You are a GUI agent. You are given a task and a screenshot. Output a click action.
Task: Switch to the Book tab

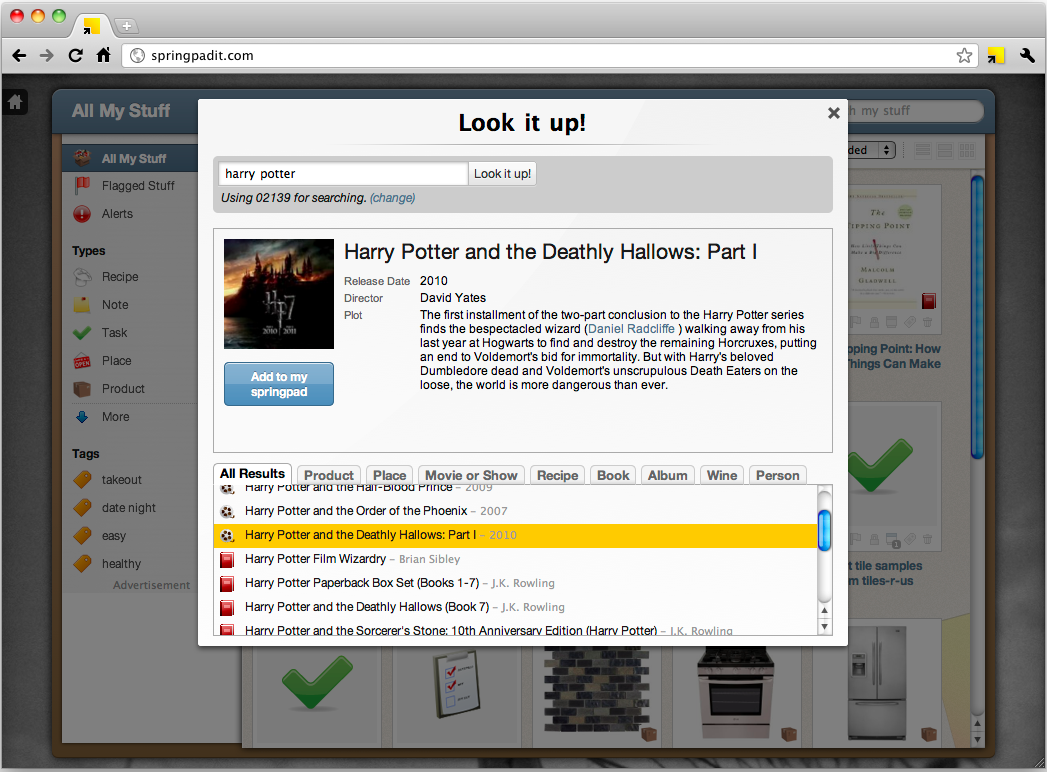tap(613, 475)
